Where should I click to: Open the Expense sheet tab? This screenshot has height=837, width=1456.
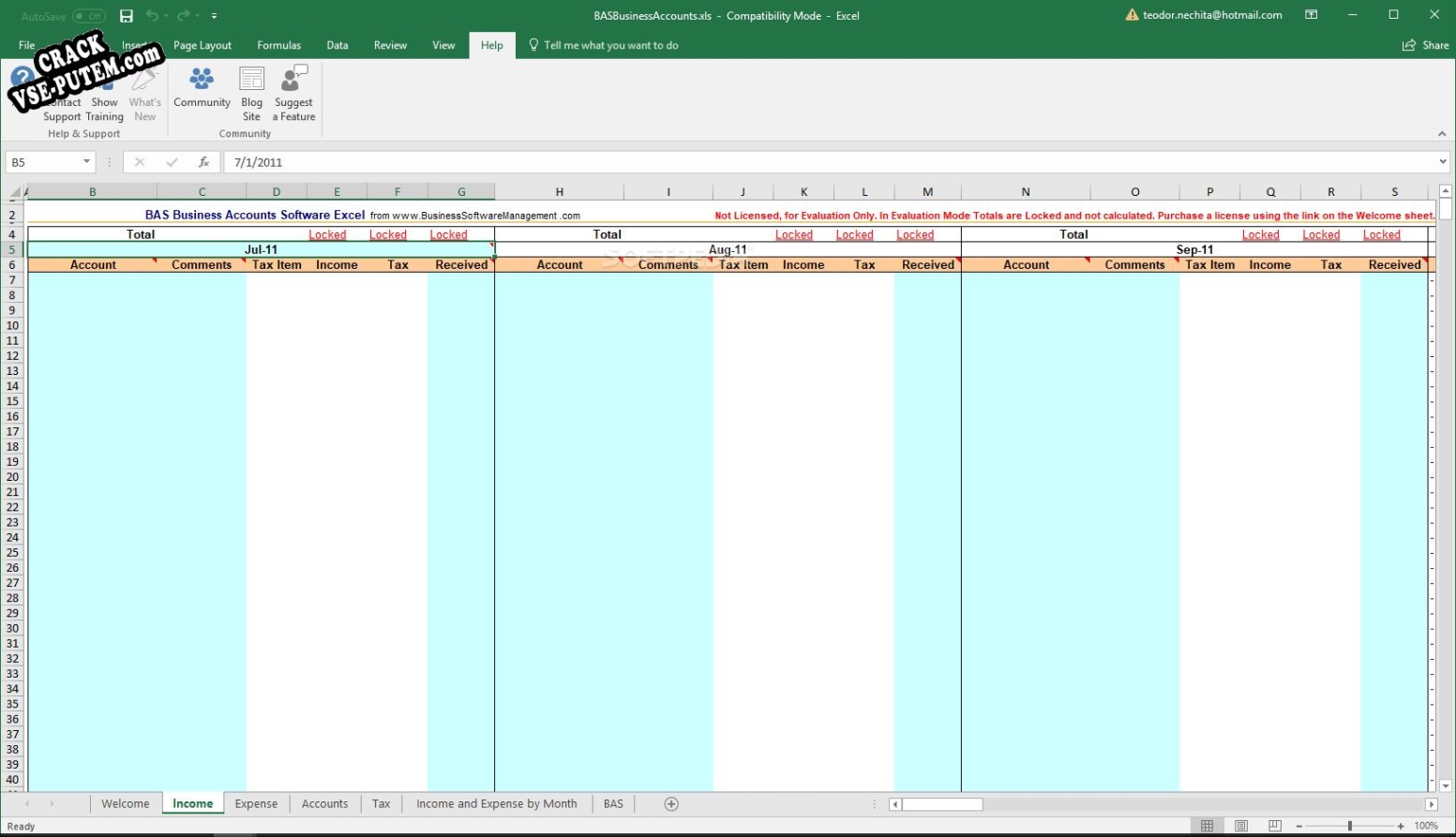click(256, 804)
